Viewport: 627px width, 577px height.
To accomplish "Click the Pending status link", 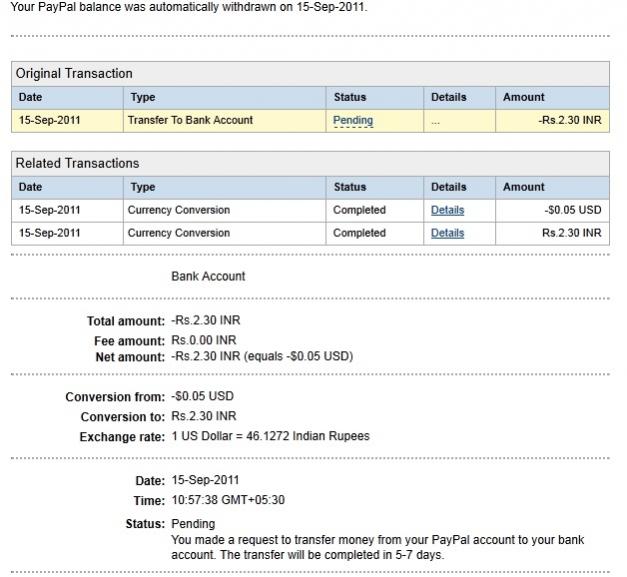I will click(353, 120).
